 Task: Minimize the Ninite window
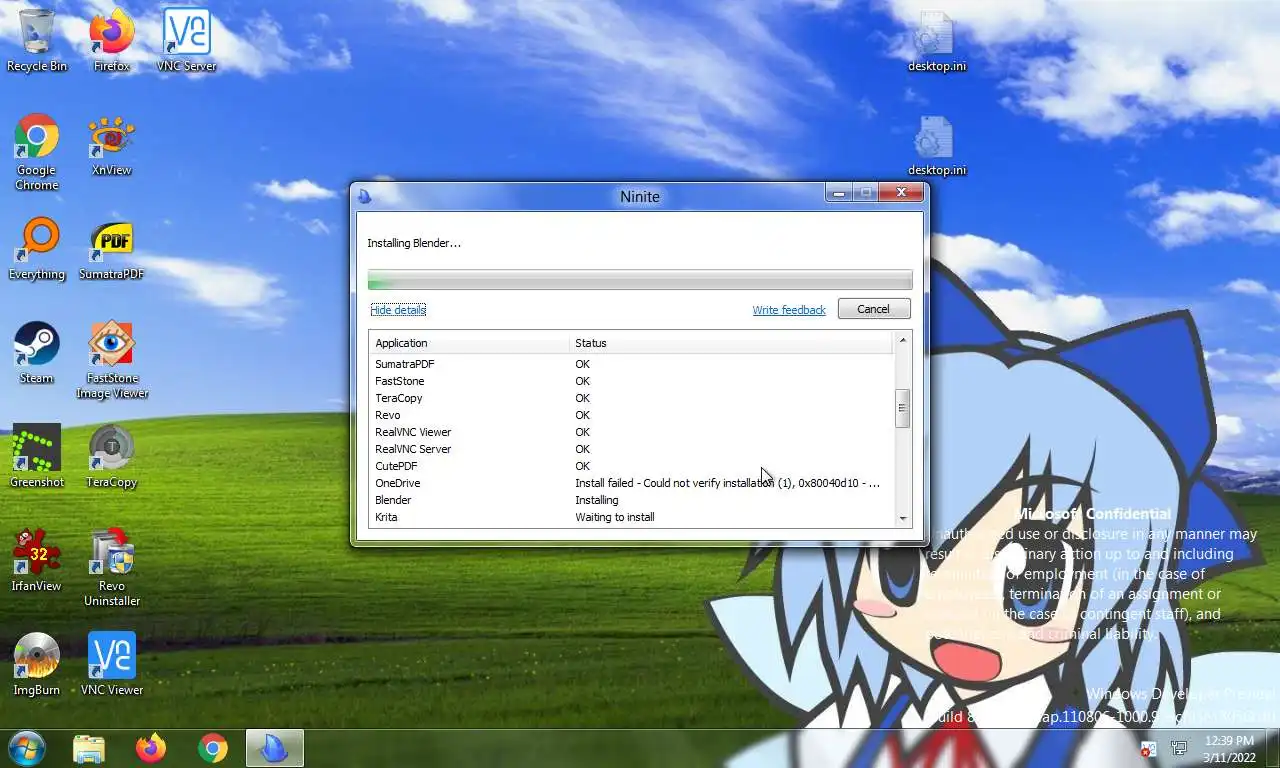point(839,193)
